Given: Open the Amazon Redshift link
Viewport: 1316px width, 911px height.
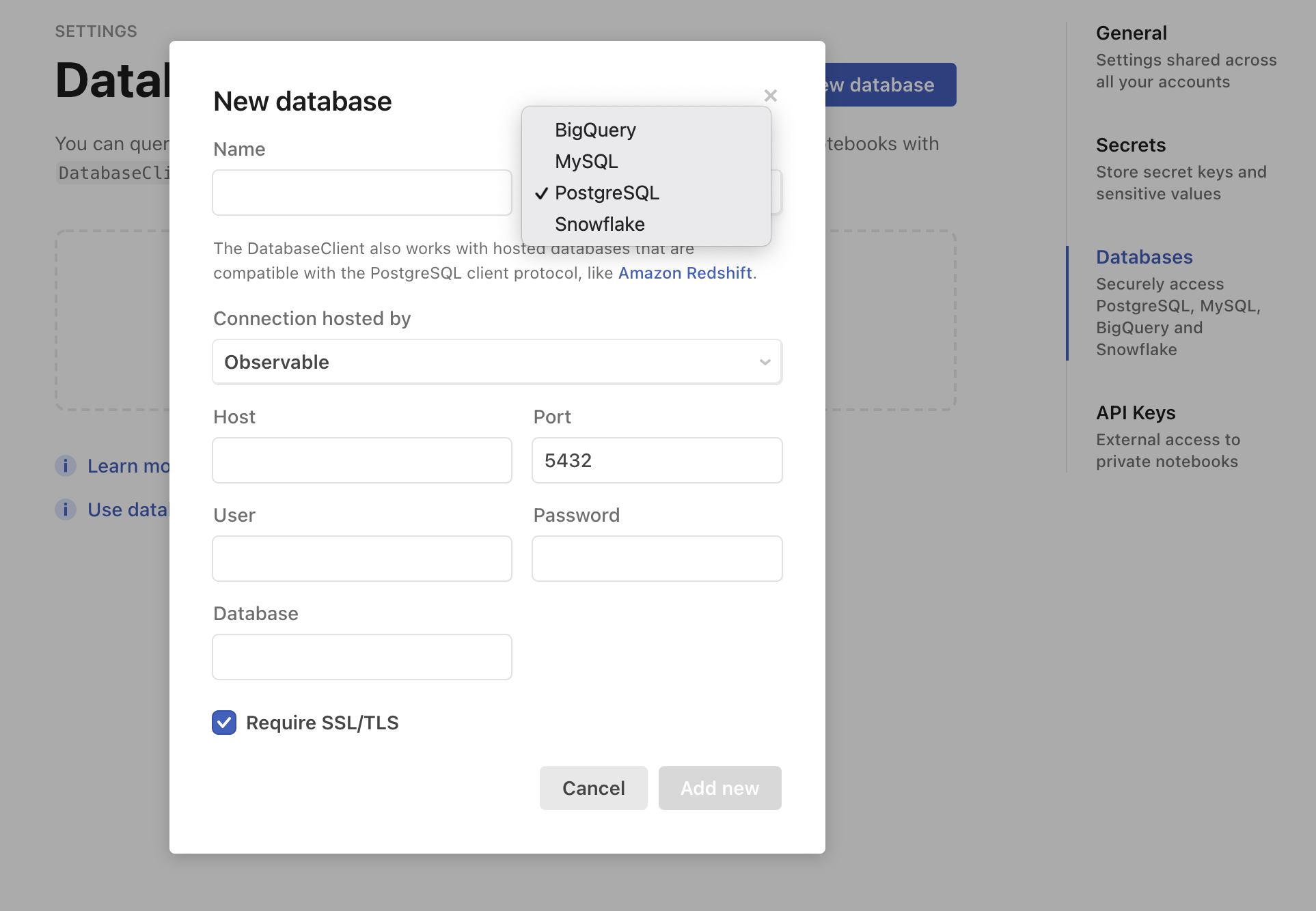Looking at the screenshot, I should click(685, 272).
